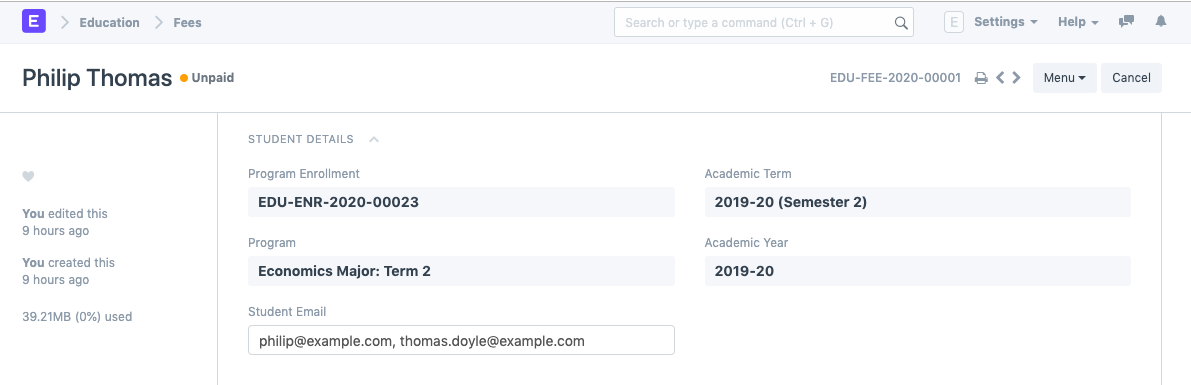Go to next fee record
Screen dimensions: 1191x385
(x=1016, y=77)
